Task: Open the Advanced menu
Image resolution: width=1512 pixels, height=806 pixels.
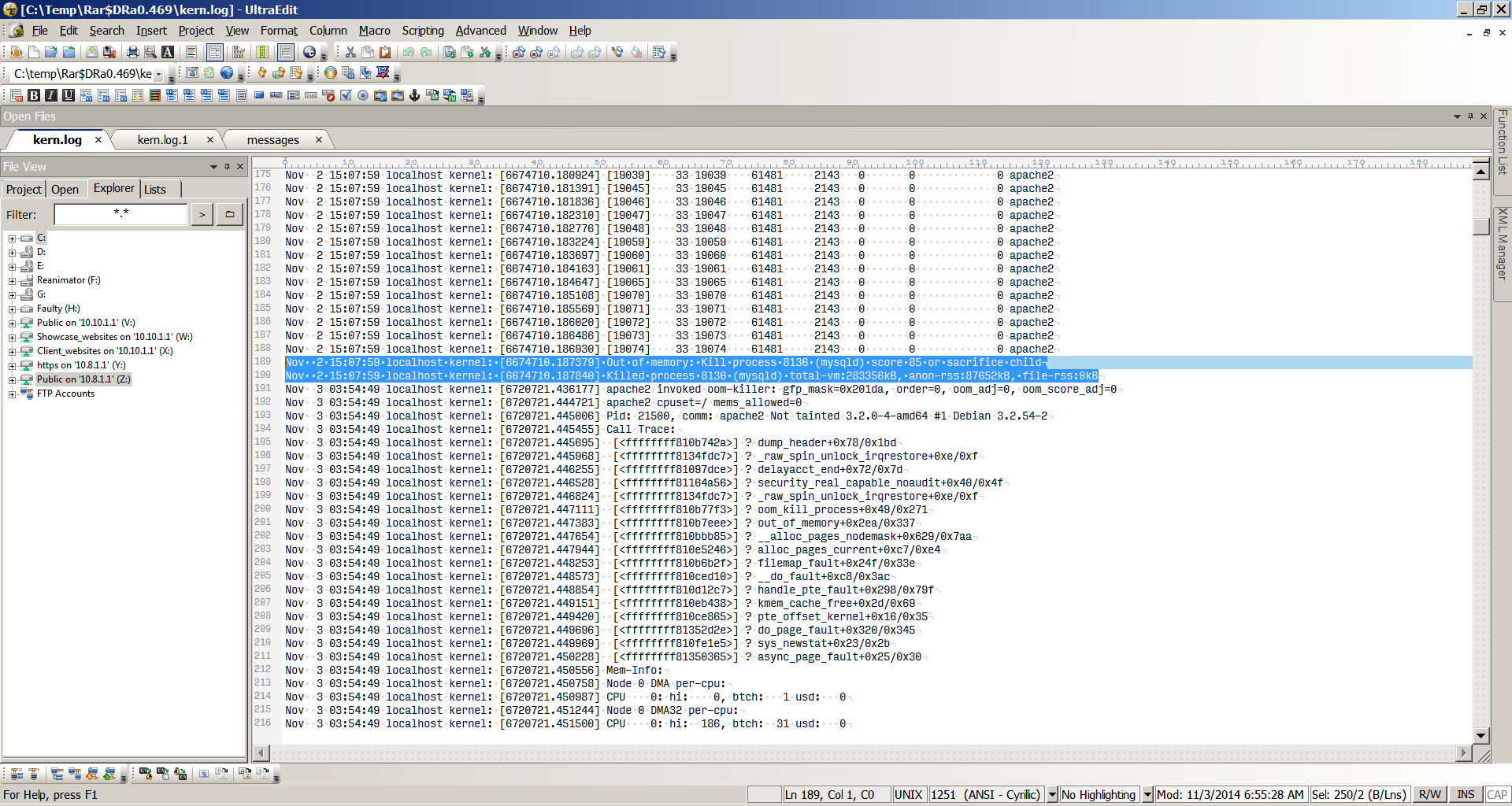Action: 481,30
